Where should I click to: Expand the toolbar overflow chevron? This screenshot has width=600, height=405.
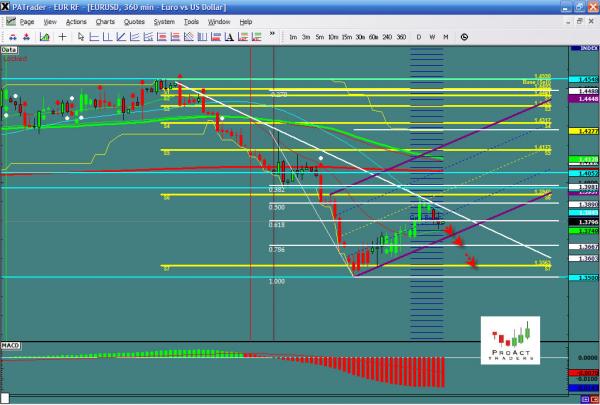coord(272,34)
